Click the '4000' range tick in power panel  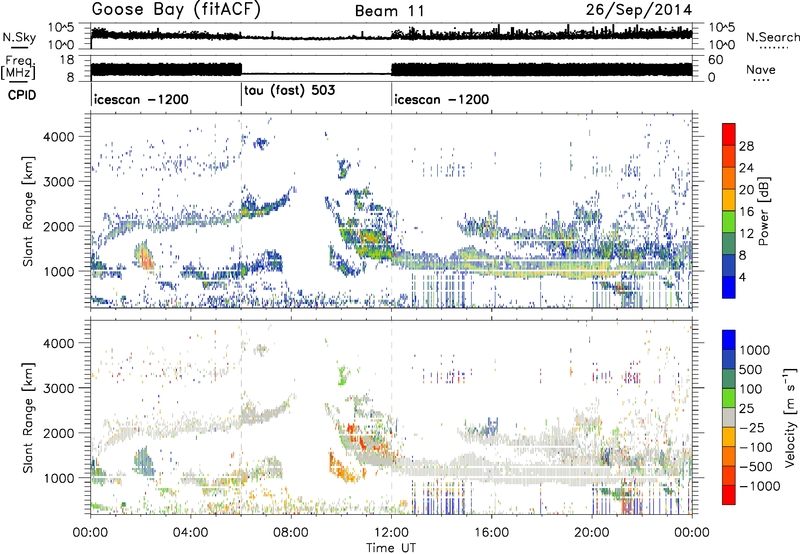click(59, 137)
